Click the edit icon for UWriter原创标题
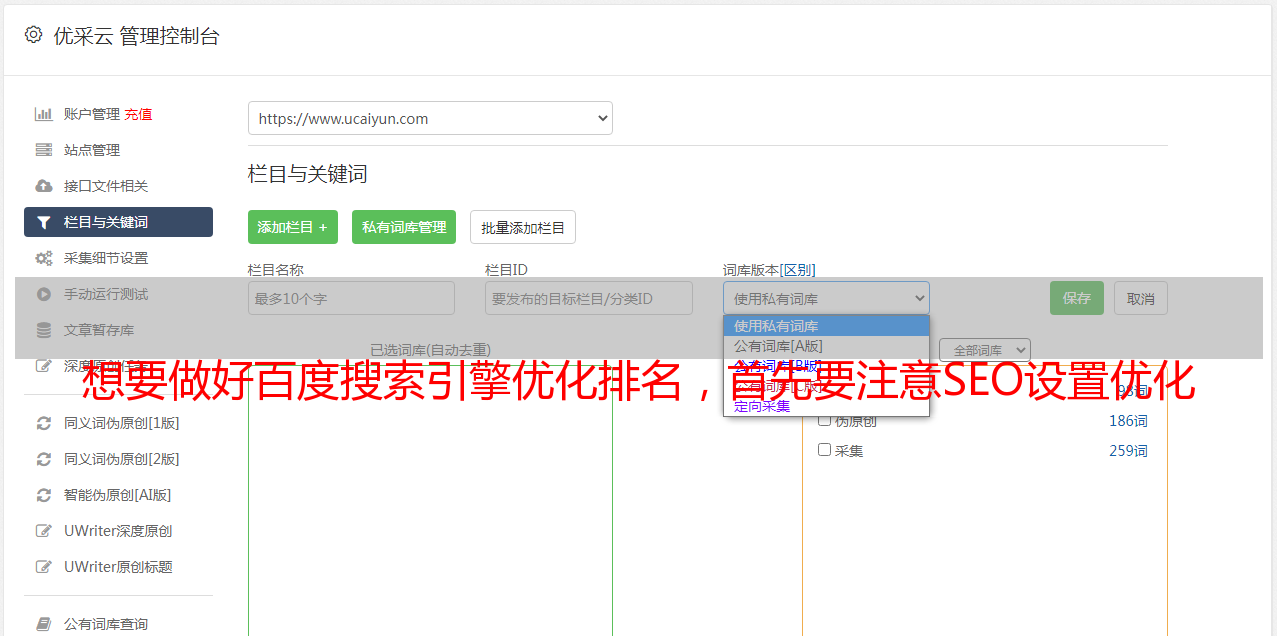 coord(43,567)
